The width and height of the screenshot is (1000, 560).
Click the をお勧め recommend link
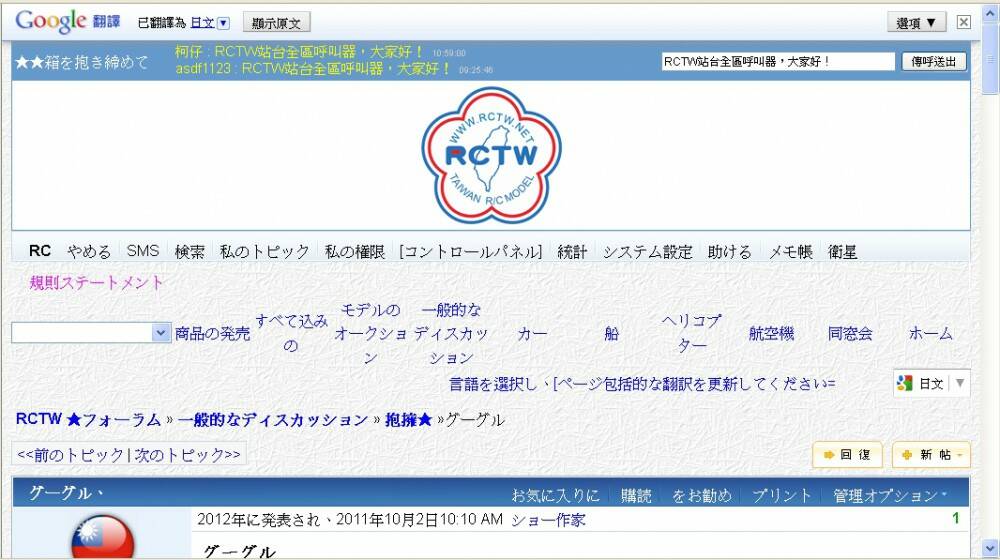point(702,496)
